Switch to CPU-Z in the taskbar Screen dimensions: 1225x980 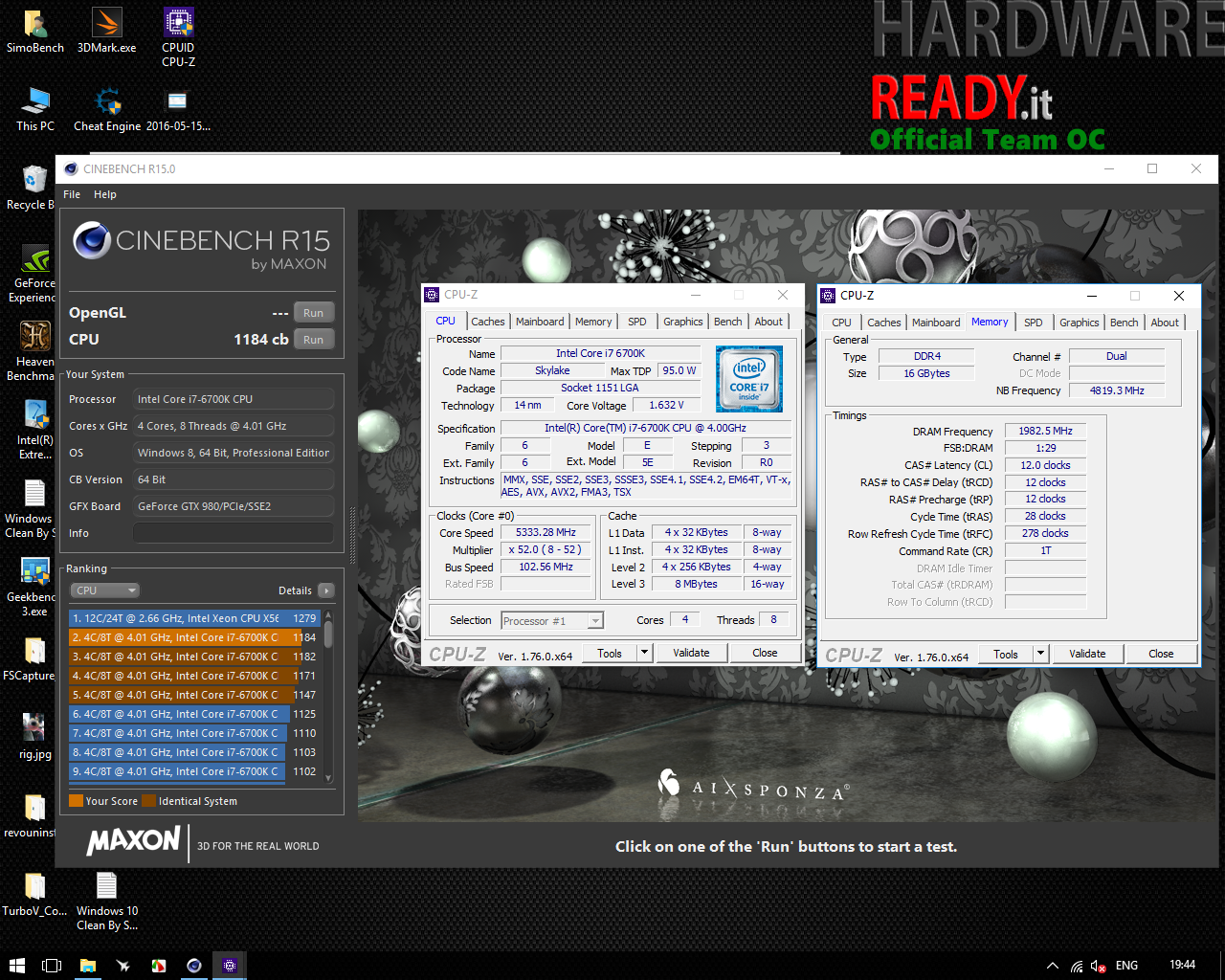(x=230, y=966)
